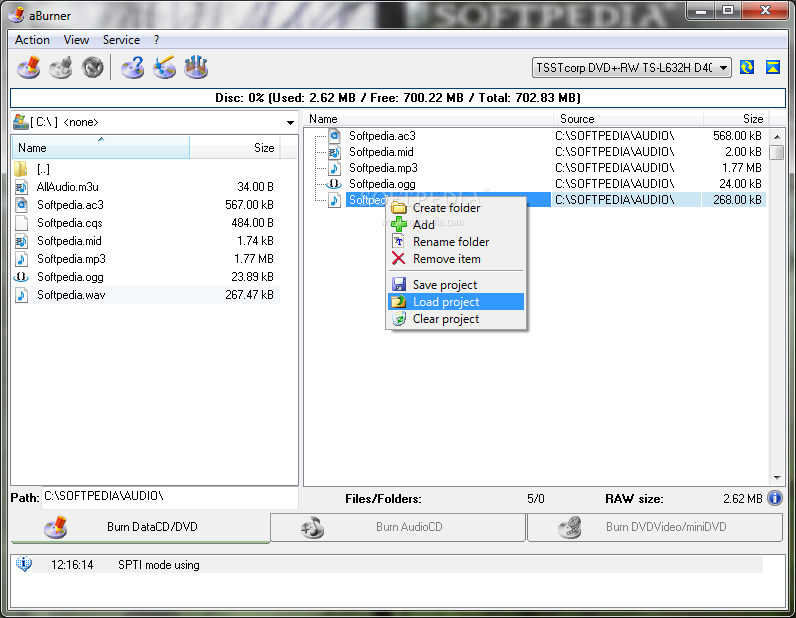
Task: Click the project list scroll down arrow
Action: tap(777, 477)
